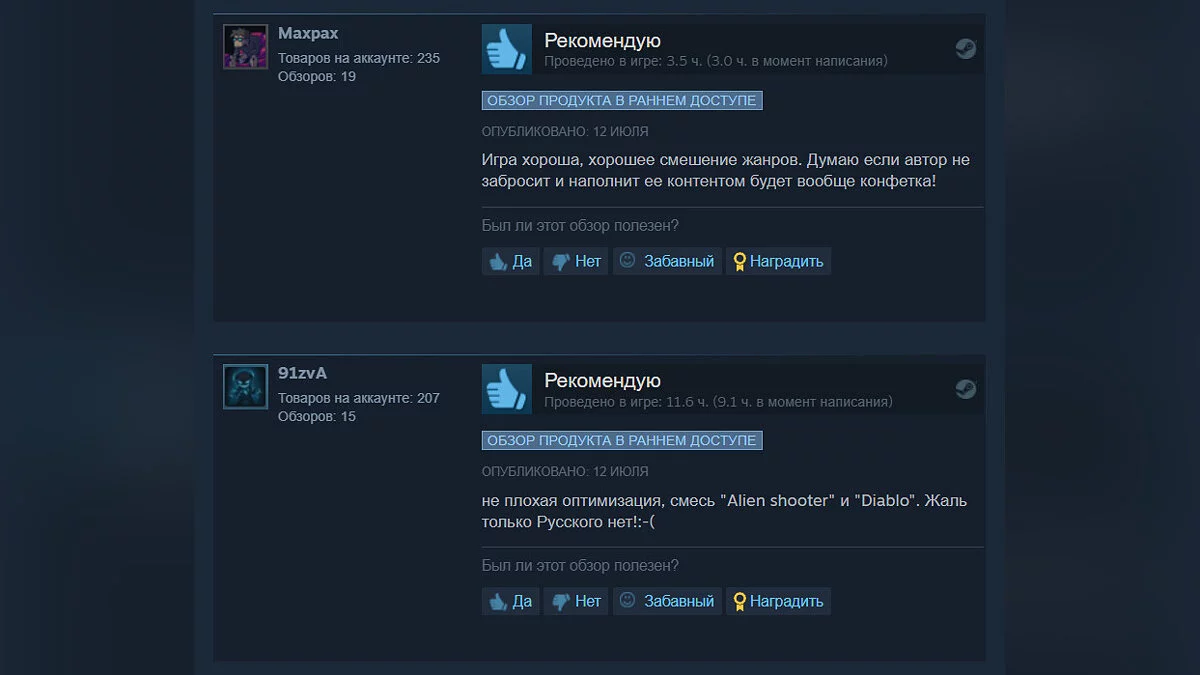
Task: Open the 91zvA profile name link
Action: point(302,373)
